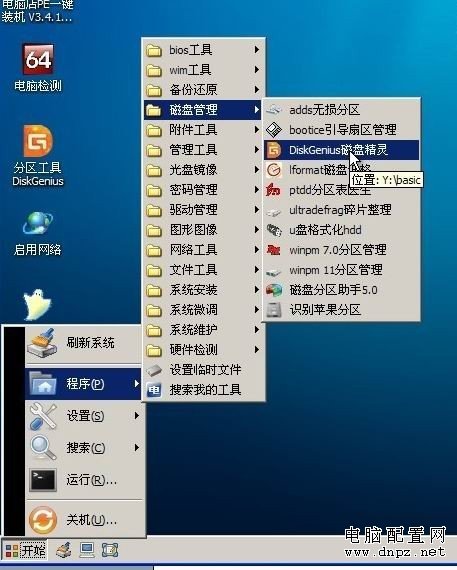Click the ghost desktop icon

pyautogui.click(x=37, y=305)
